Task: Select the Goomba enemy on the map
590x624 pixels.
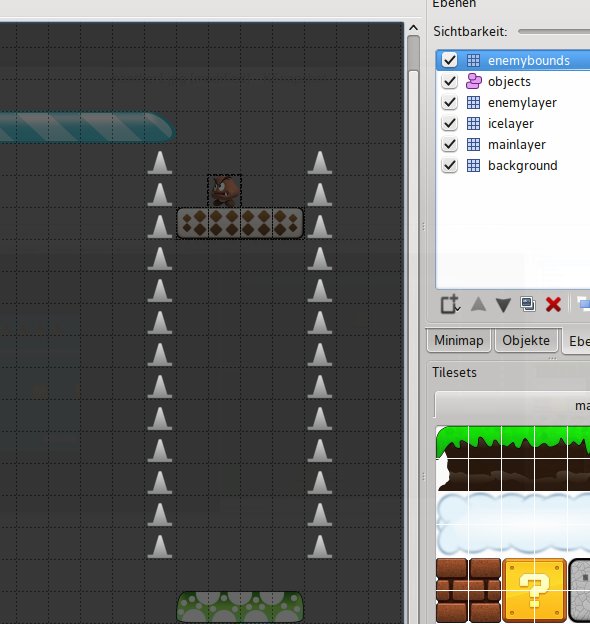Action: pos(225,191)
